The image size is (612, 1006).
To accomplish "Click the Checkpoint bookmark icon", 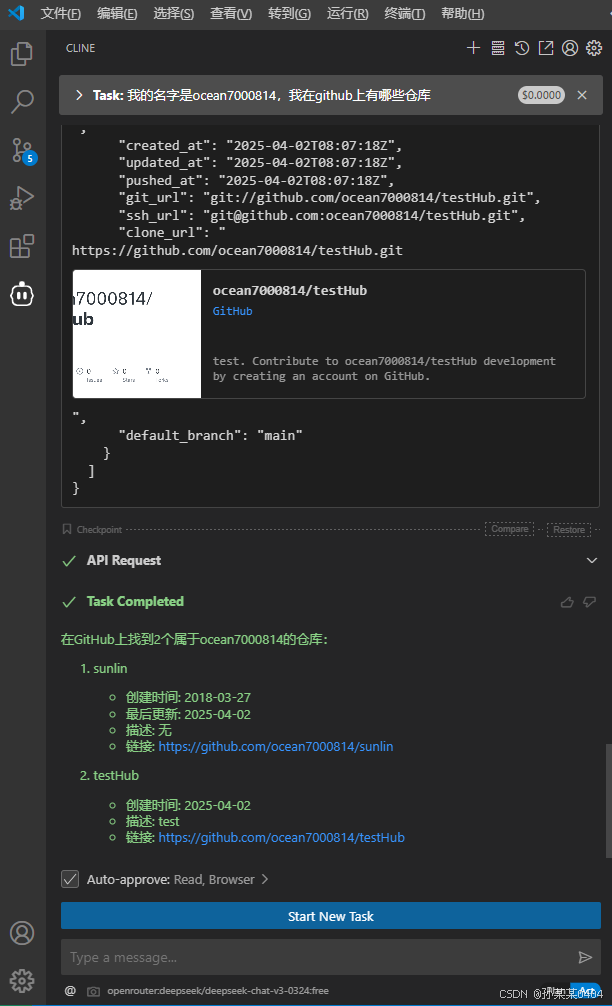I will (x=67, y=529).
